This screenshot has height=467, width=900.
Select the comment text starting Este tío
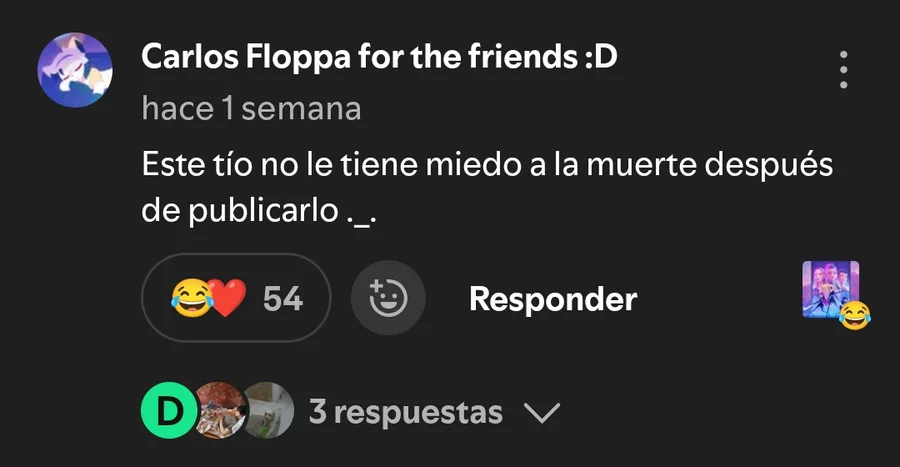tap(487, 188)
